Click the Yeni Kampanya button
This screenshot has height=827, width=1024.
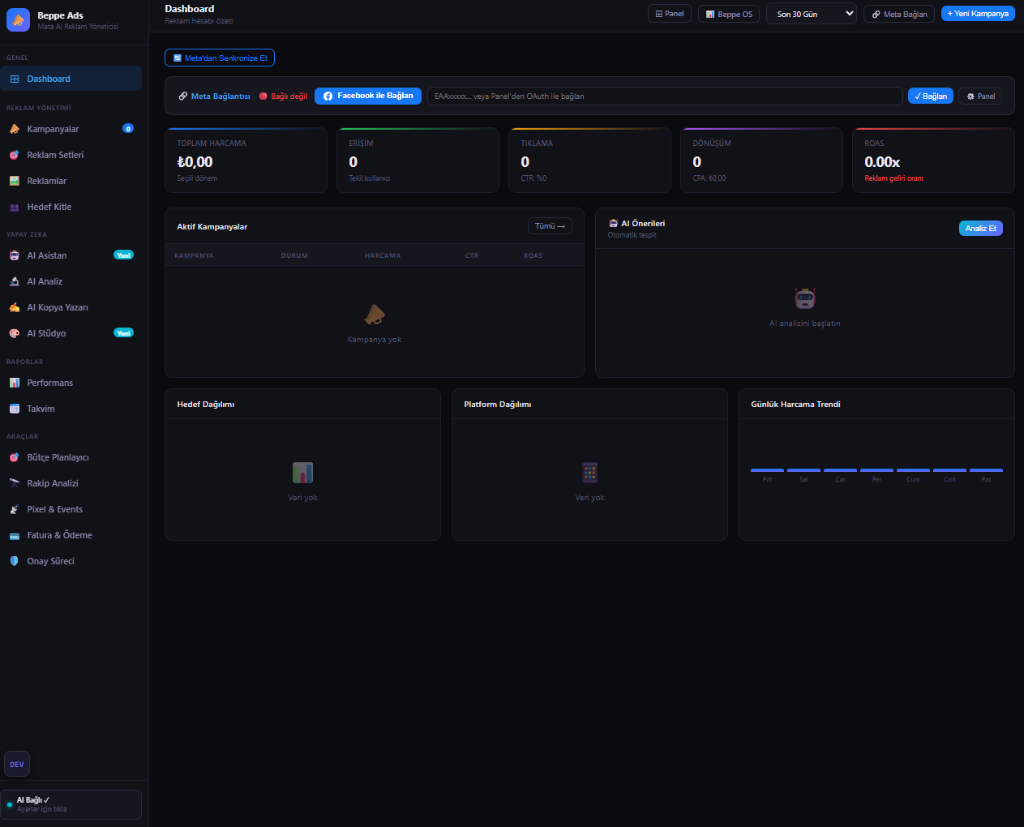coord(977,14)
